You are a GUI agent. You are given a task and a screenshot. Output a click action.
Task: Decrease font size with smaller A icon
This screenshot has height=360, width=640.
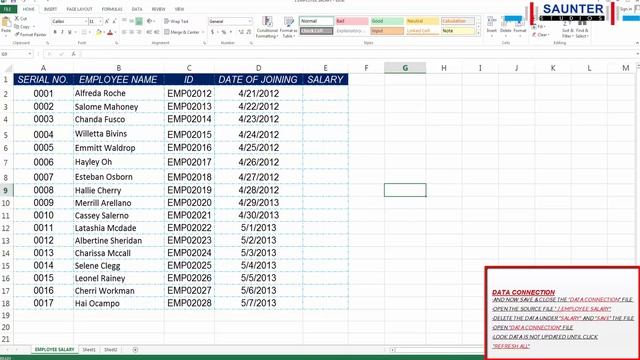coord(114,21)
